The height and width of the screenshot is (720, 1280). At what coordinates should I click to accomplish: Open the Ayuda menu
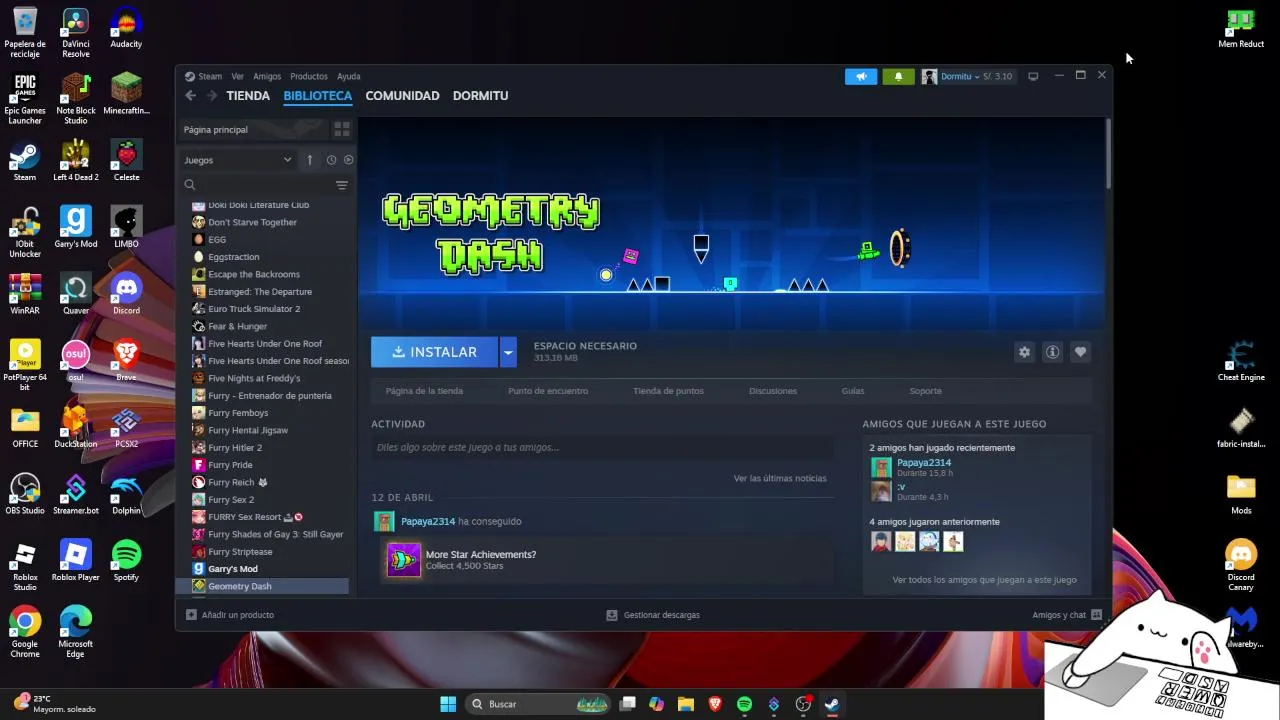pyautogui.click(x=348, y=76)
